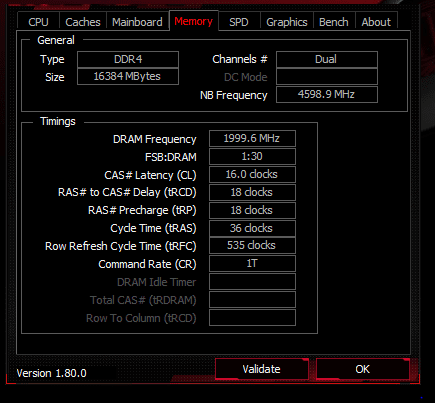Click the Command Rate (CR) label

click(x=147, y=264)
